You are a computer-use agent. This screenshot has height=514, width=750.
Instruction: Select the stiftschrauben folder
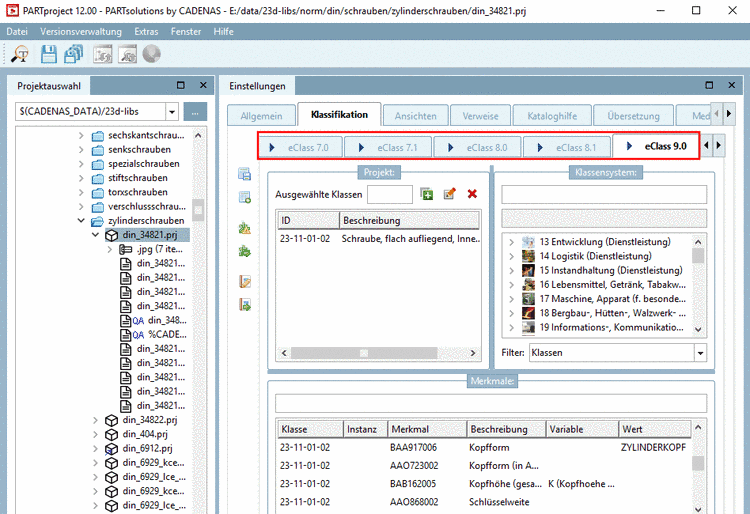[x=138, y=178]
